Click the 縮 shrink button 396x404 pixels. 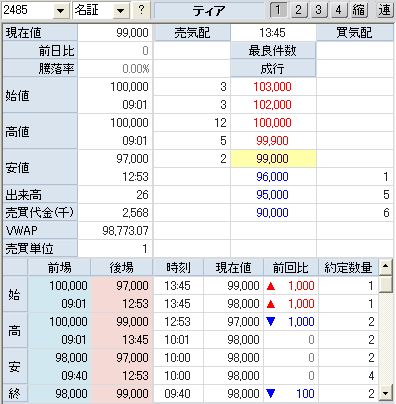tap(359, 10)
